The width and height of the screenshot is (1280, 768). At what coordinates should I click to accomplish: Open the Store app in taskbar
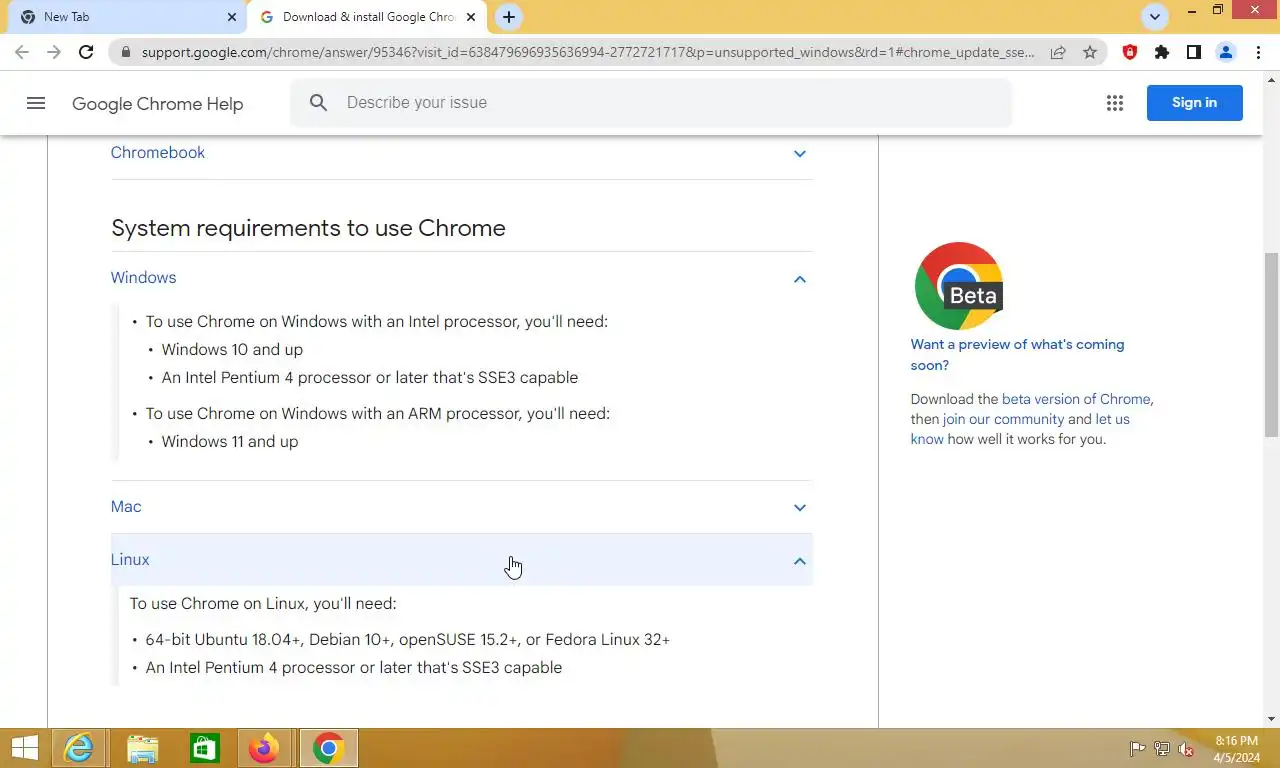[x=205, y=748]
